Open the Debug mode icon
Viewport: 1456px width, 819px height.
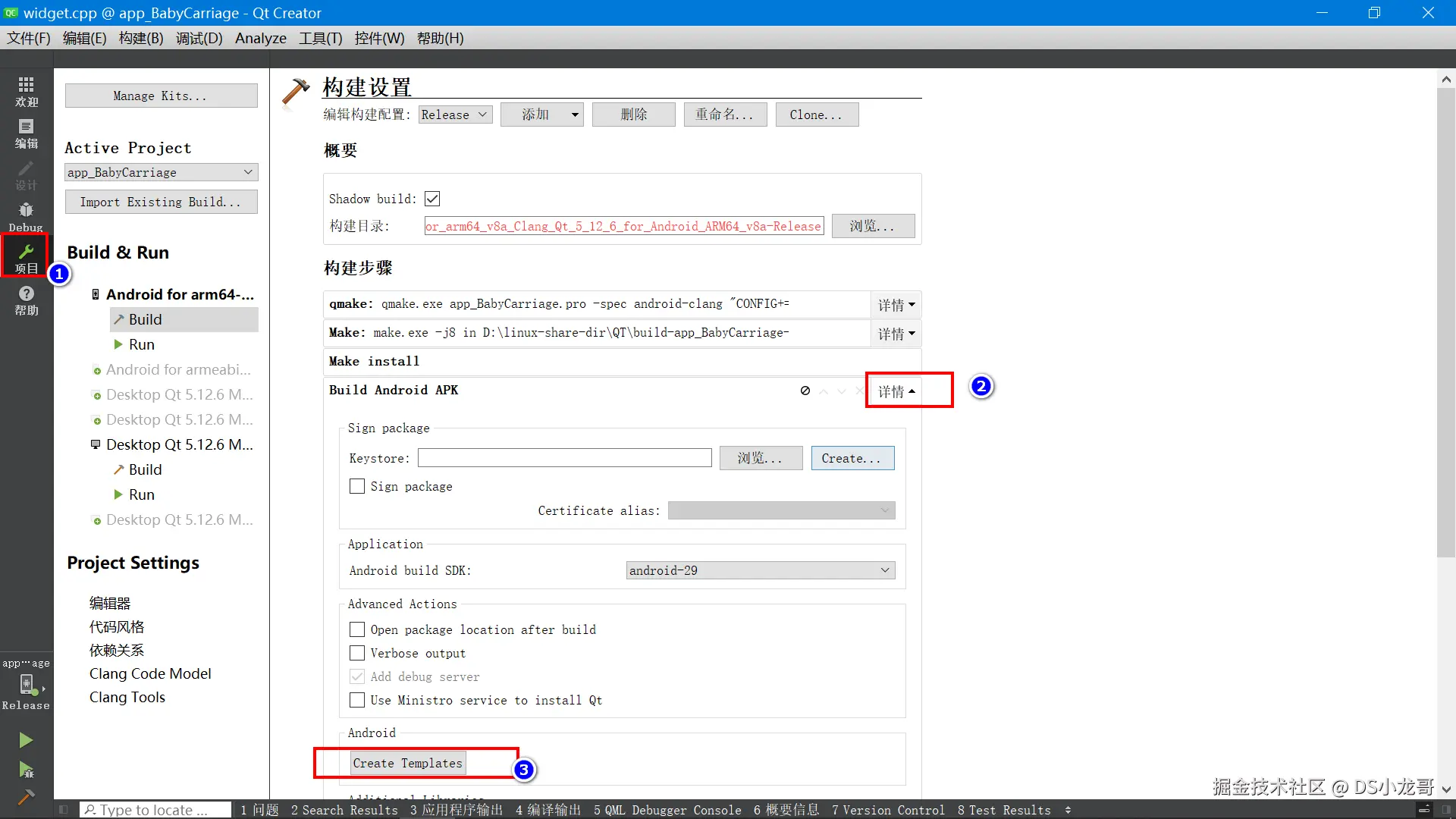click(26, 216)
